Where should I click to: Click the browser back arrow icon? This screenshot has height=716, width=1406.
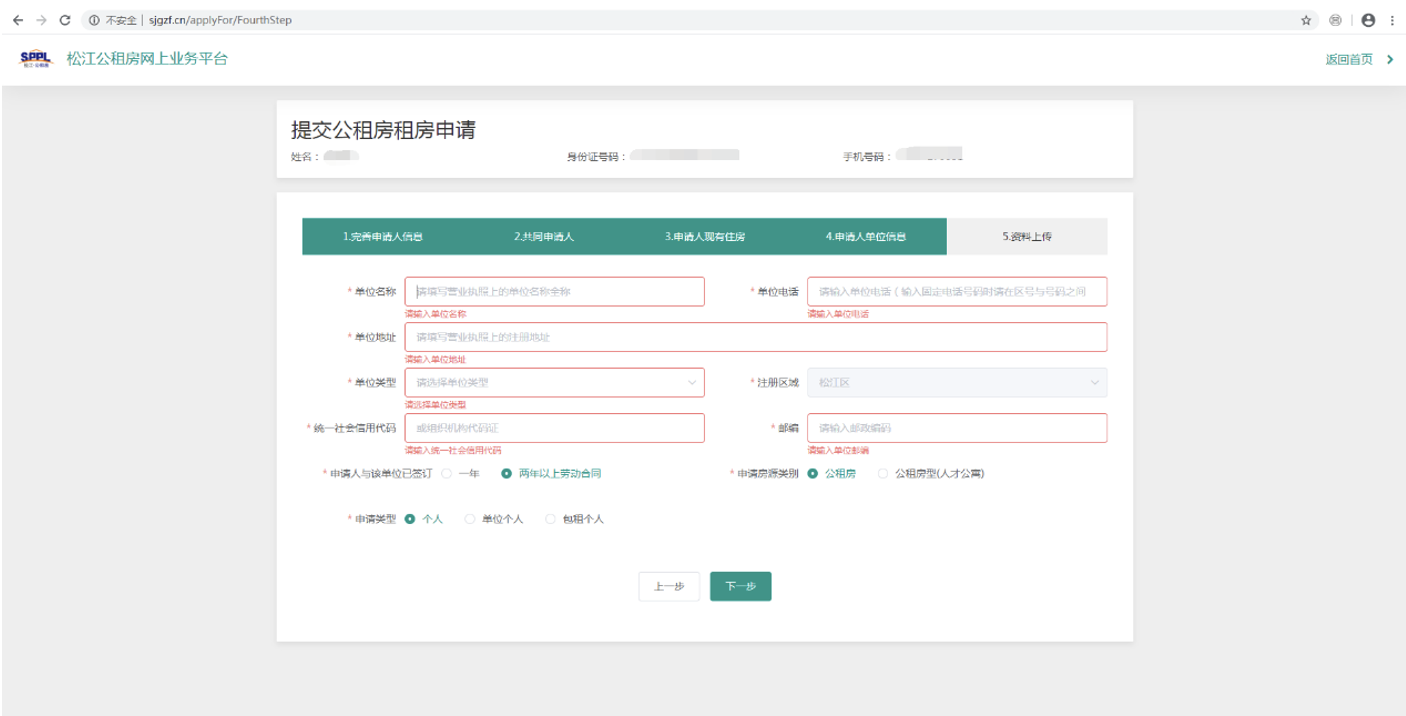[x=17, y=20]
